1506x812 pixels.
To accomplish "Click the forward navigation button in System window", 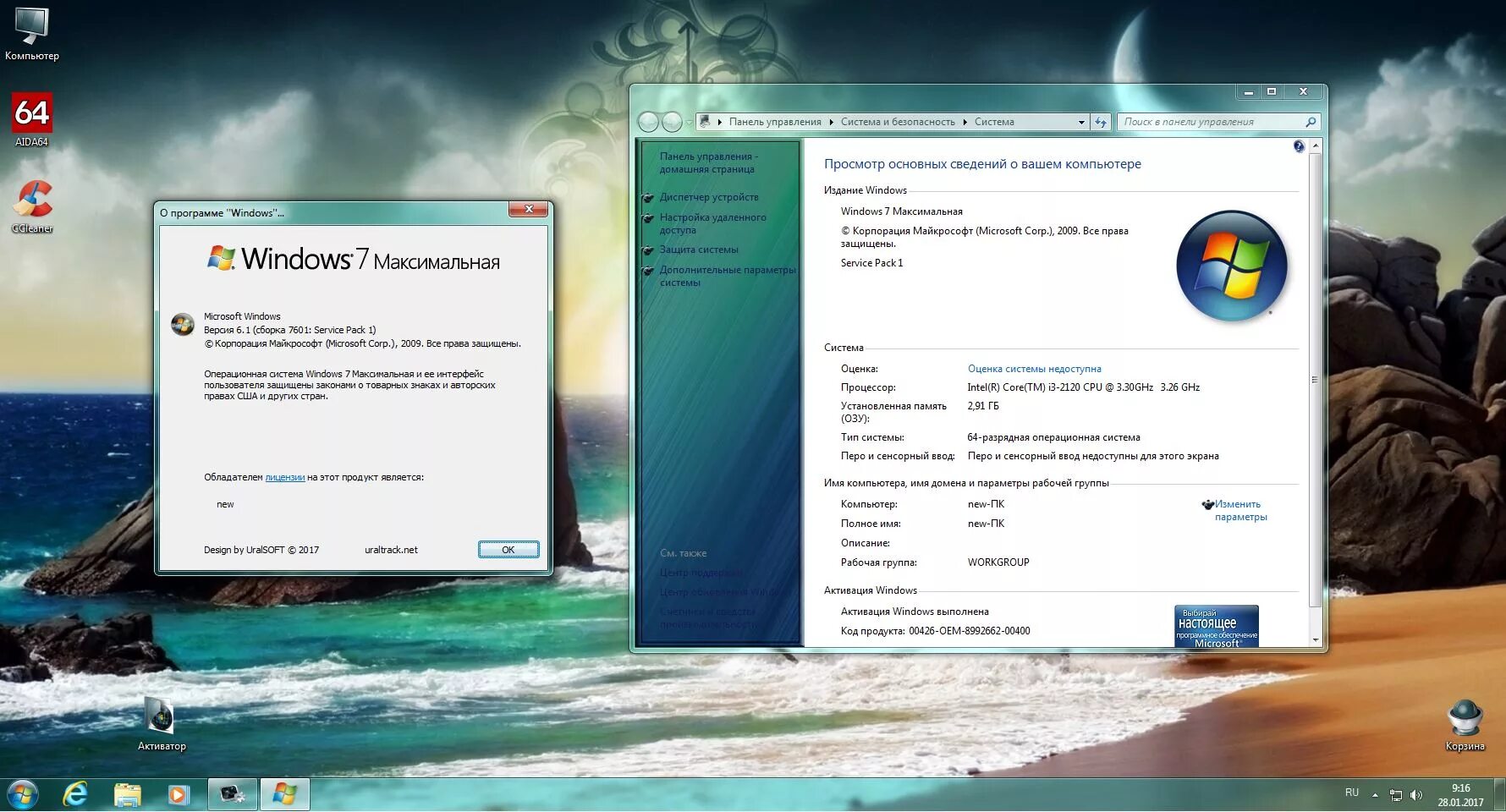I will [672, 122].
